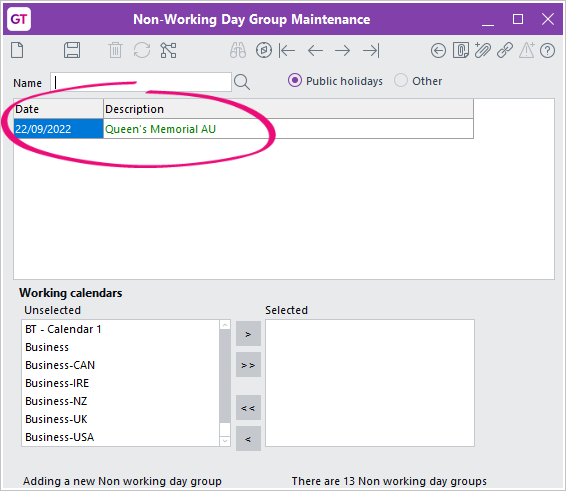Click the Unselected list down scroll arrow
The image size is (566, 491).
pos(225,440)
